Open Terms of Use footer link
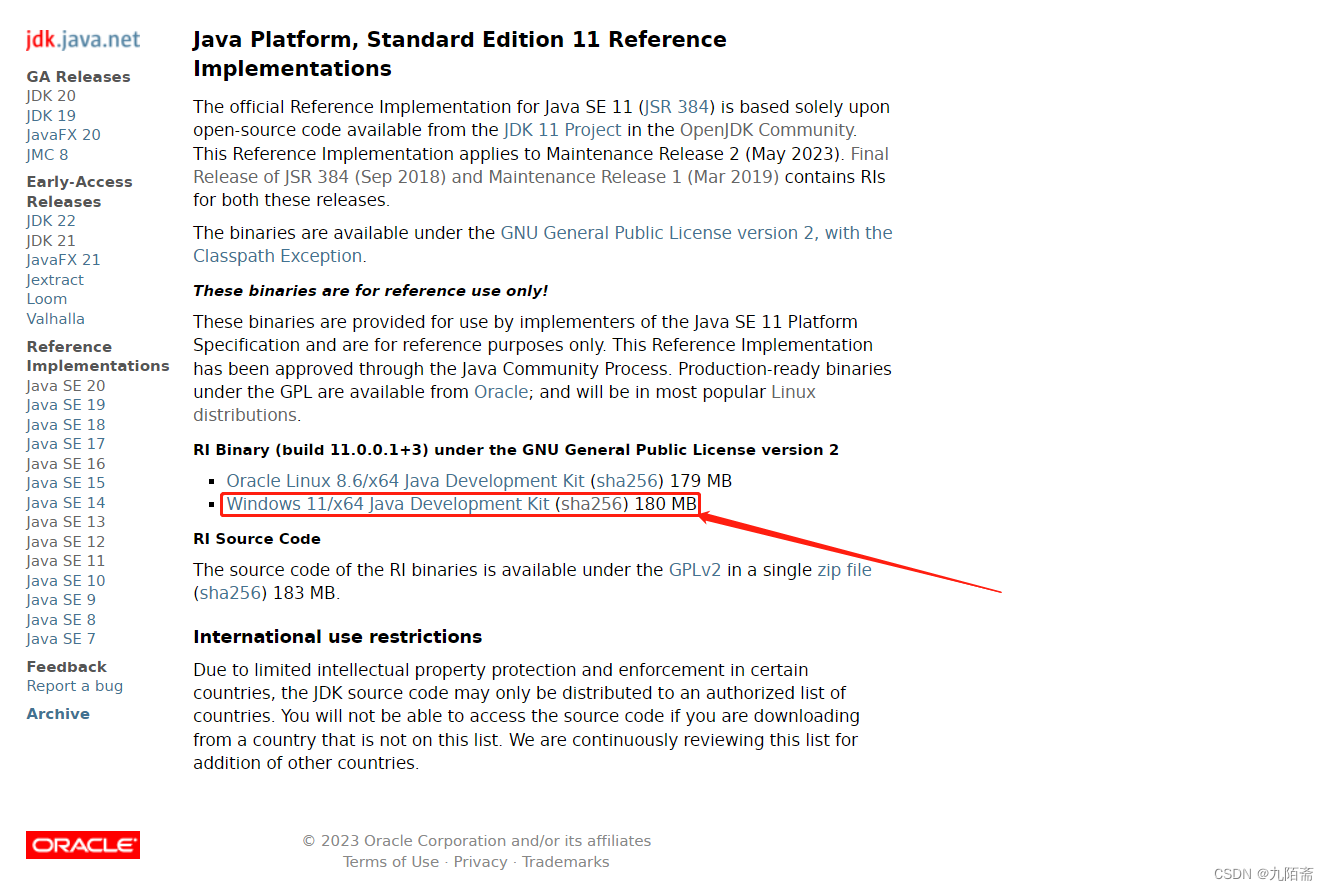1329x890 pixels. 391,862
